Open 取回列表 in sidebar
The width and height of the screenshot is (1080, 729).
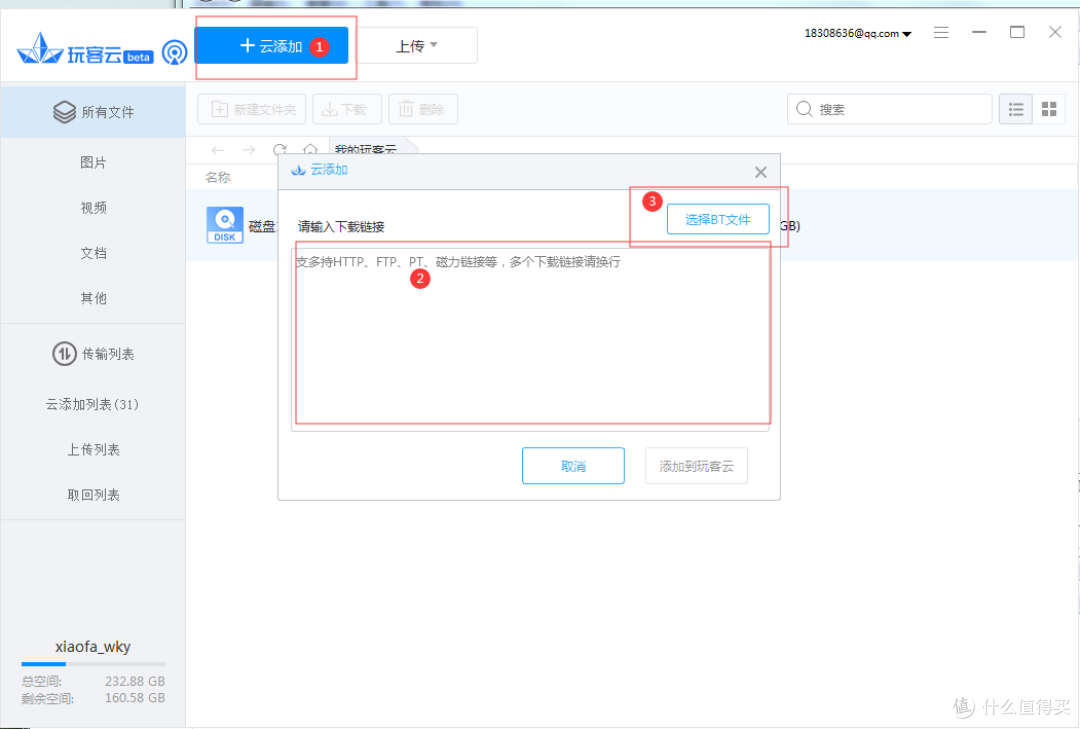pos(93,495)
